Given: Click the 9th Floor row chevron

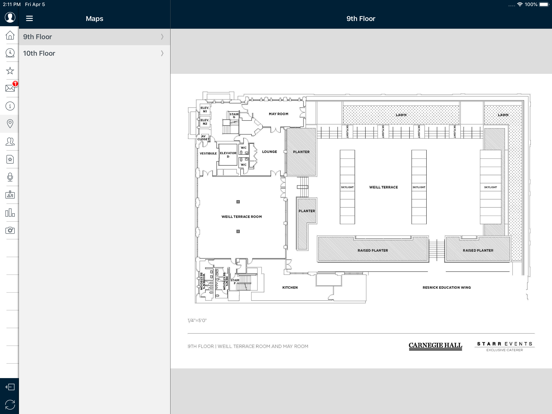Looking at the screenshot, I should pos(162,37).
